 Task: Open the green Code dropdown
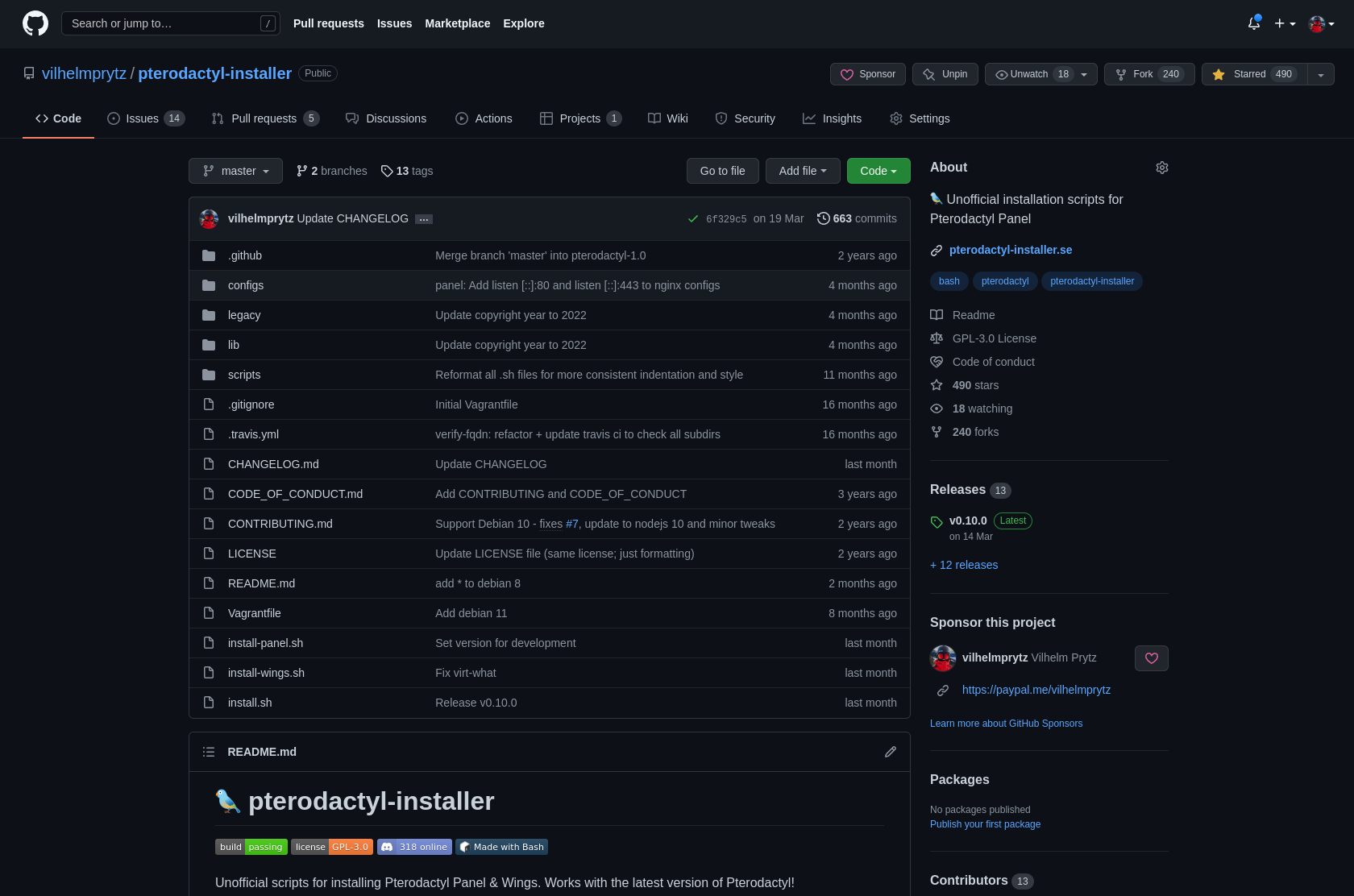878,171
